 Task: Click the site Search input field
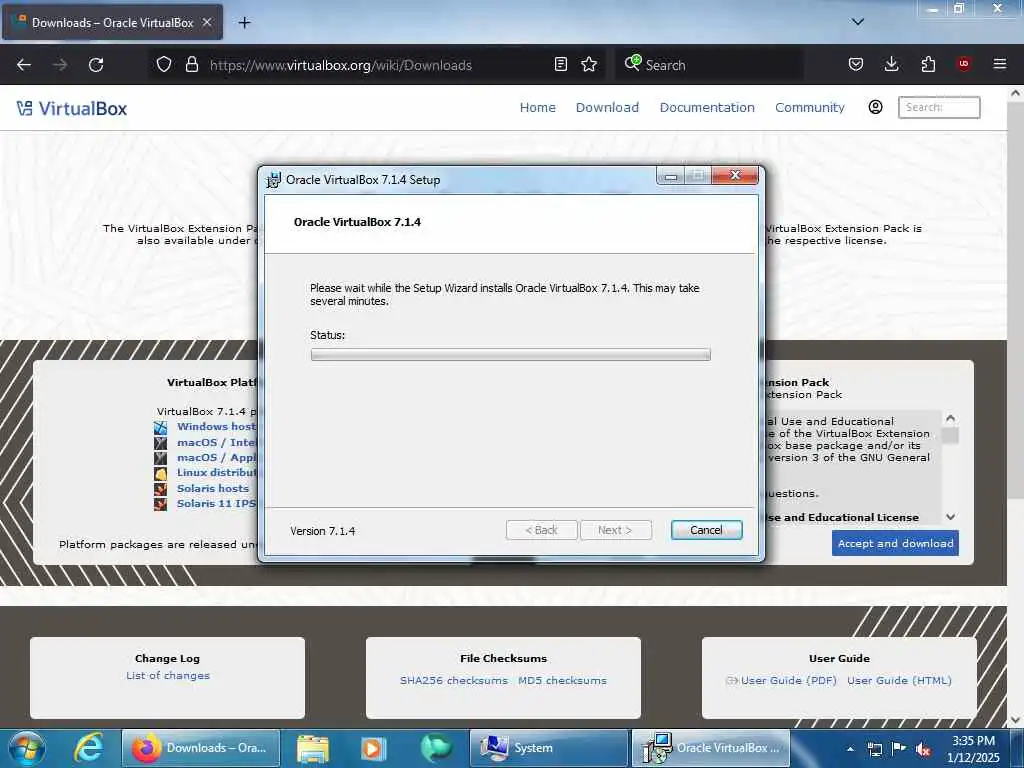(x=939, y=107)
